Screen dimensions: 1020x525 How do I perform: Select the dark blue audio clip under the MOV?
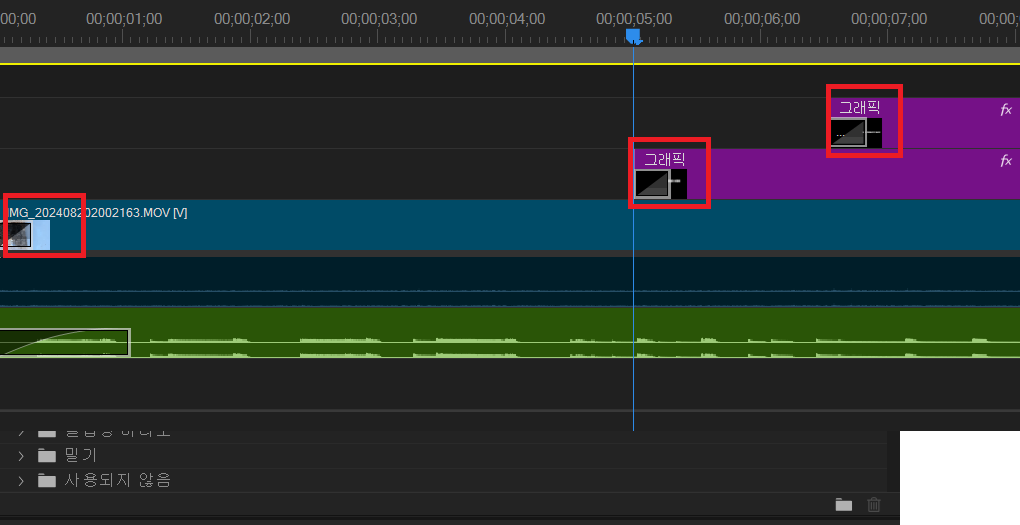point(510,281)
